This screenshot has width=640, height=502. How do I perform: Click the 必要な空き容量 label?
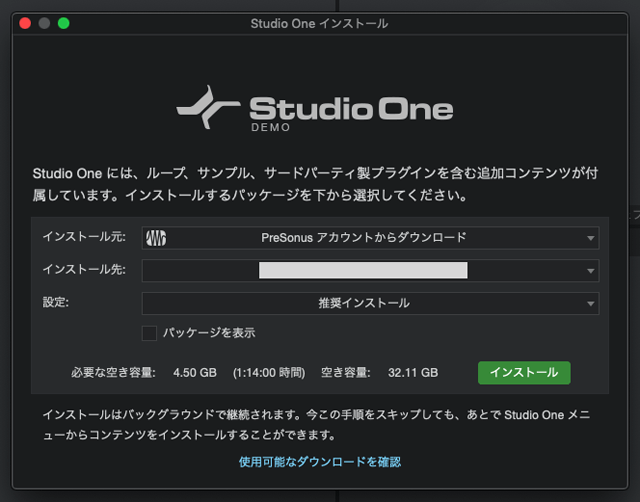113,373
